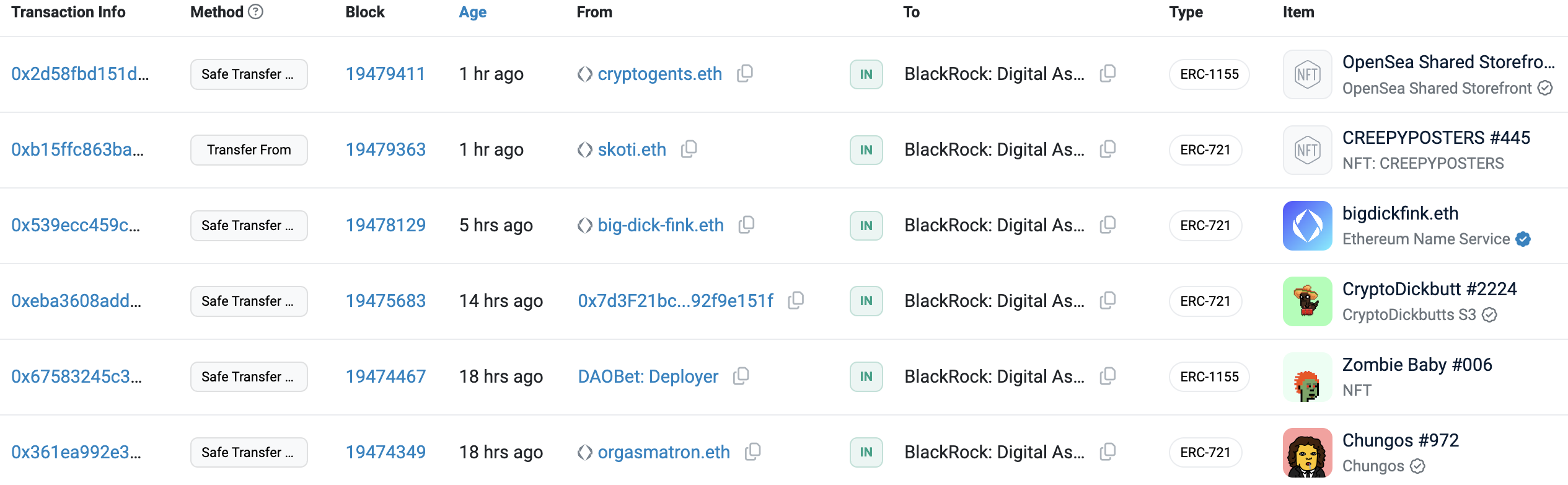The width and height of the screenshot is (1568, 485).
Task: Copy the big-dick-fink.eth address
Action: coord(747,225)
